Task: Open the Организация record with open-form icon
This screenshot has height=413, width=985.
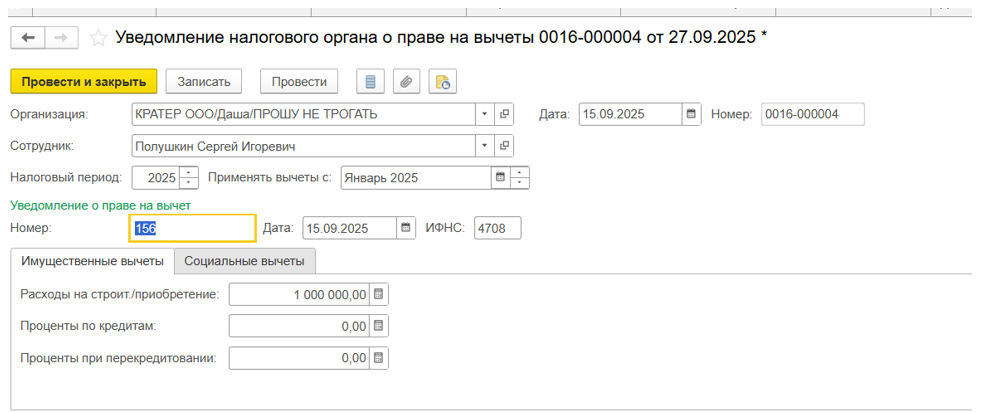Action: (x=504, y=114)
